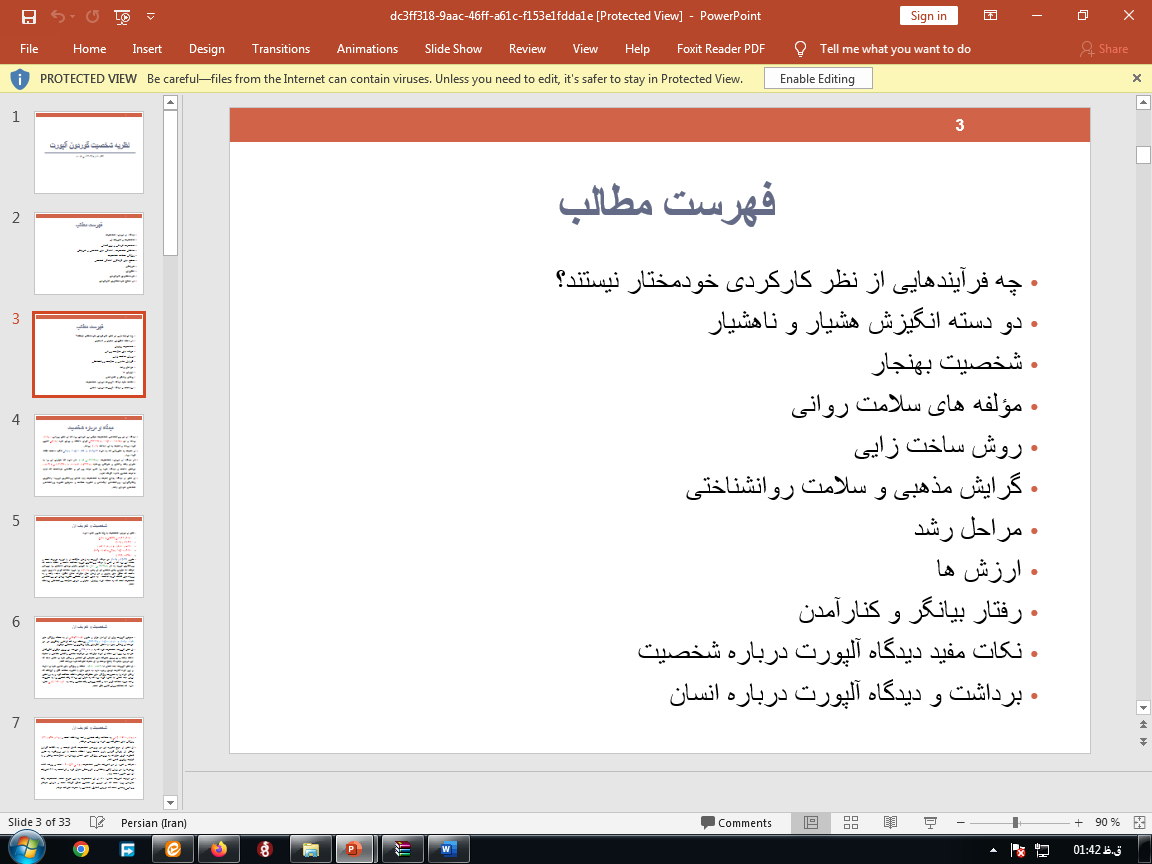Switch to Normal view

(811, 823)
